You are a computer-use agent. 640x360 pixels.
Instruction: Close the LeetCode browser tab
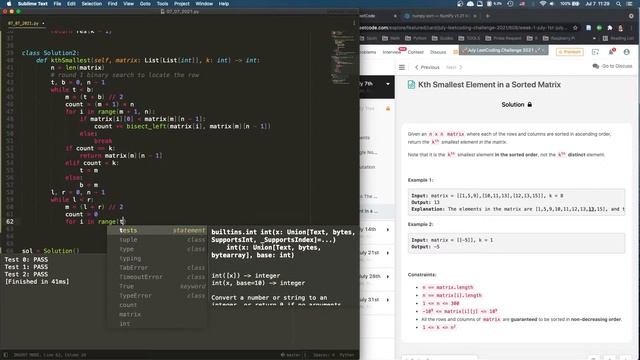395,16
